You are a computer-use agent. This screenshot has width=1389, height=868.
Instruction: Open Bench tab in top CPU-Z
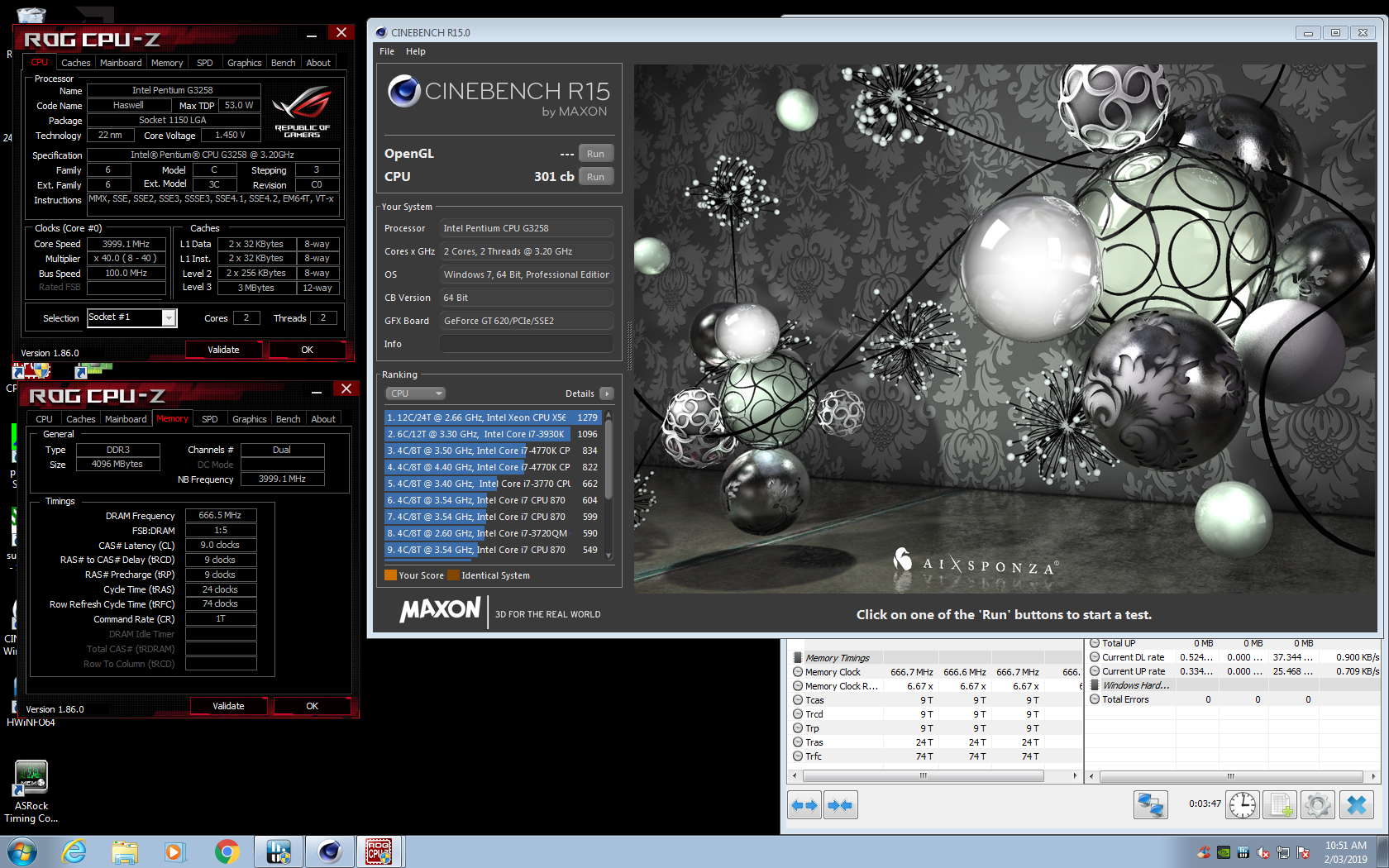pyautogui.click(x=284, y=63)
